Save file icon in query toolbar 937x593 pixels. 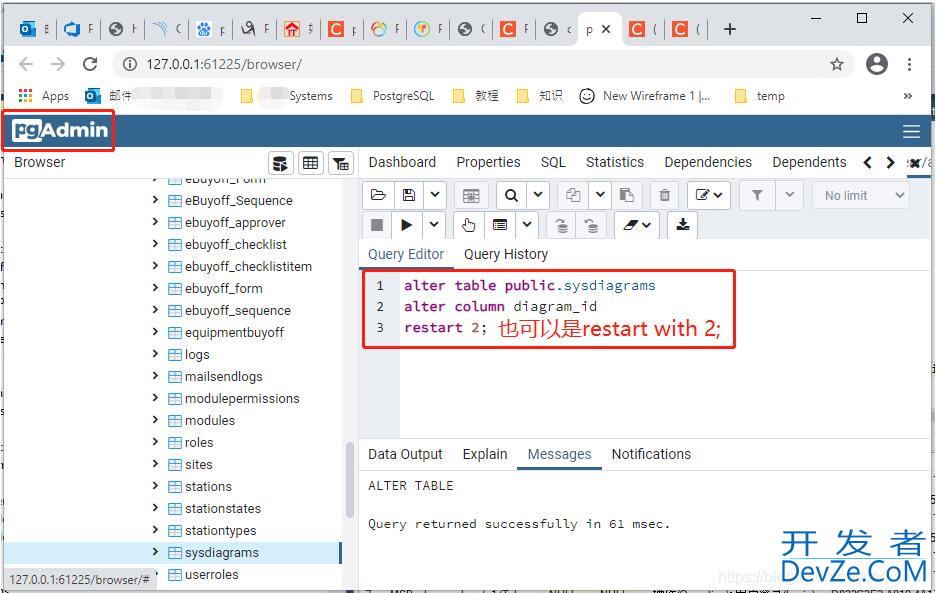pos(409,195)
